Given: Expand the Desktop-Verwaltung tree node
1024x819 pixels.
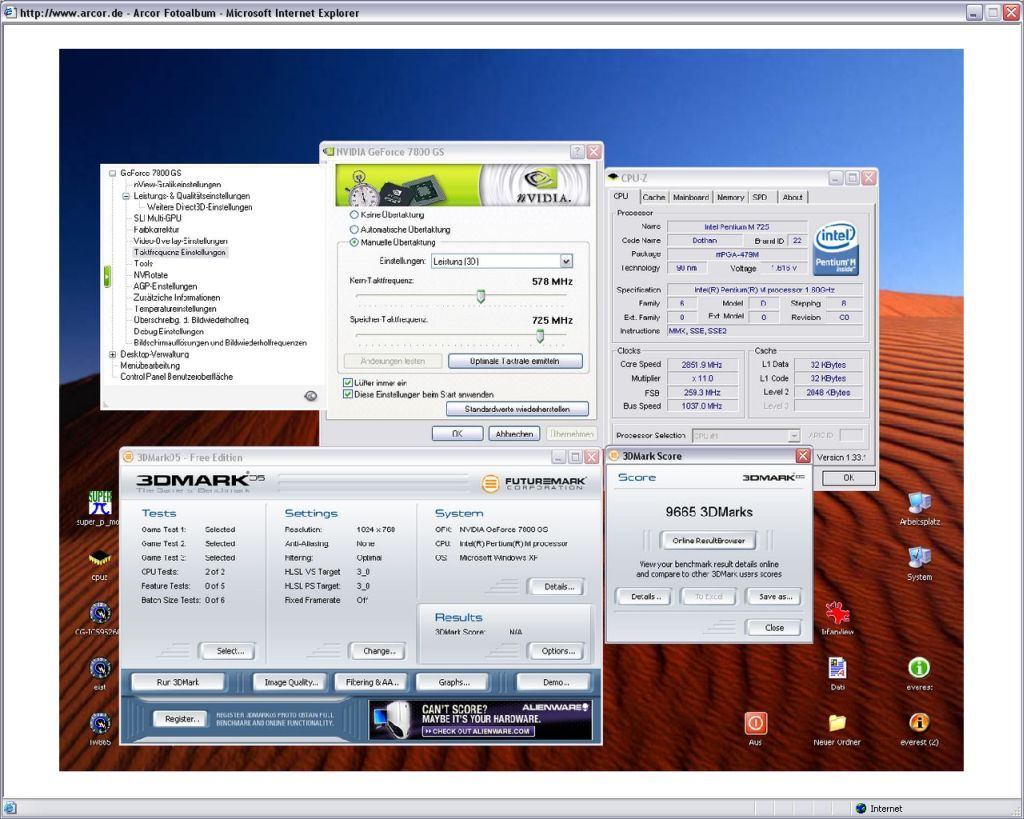Looking at the screenshot, I should coord(112,354).
